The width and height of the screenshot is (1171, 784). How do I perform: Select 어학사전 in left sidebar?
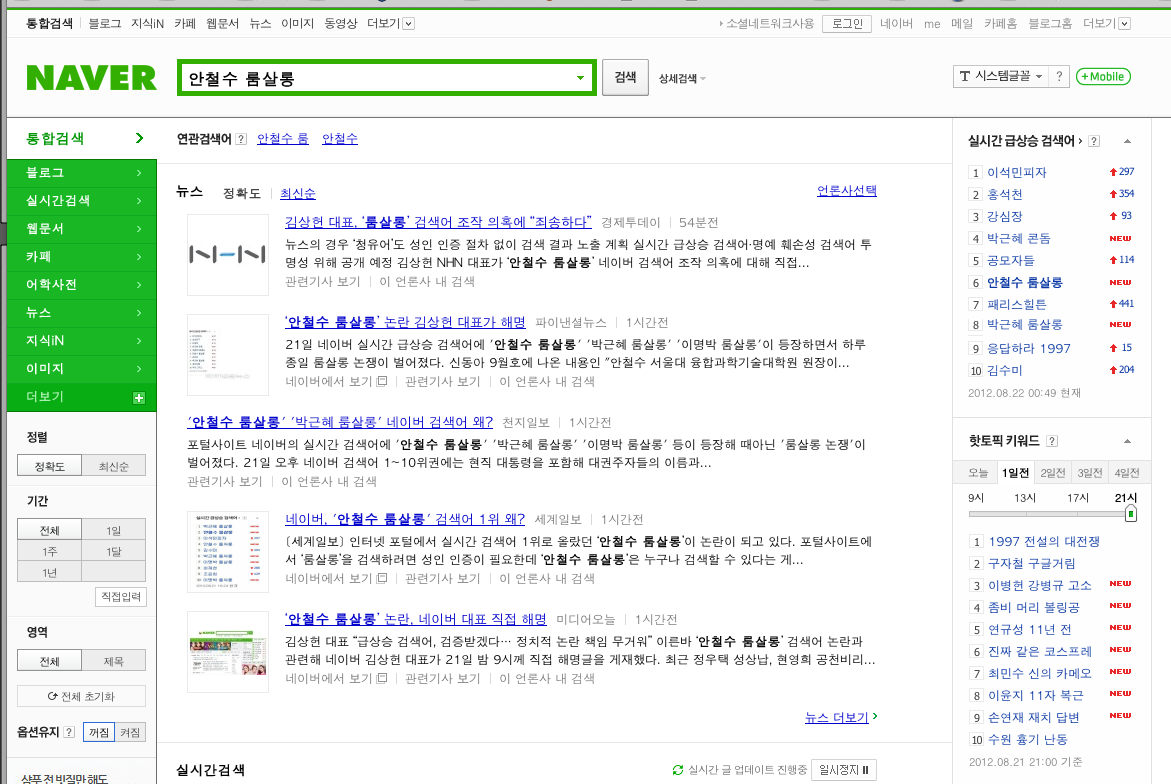pyautogui.click(x=81, y=284)
